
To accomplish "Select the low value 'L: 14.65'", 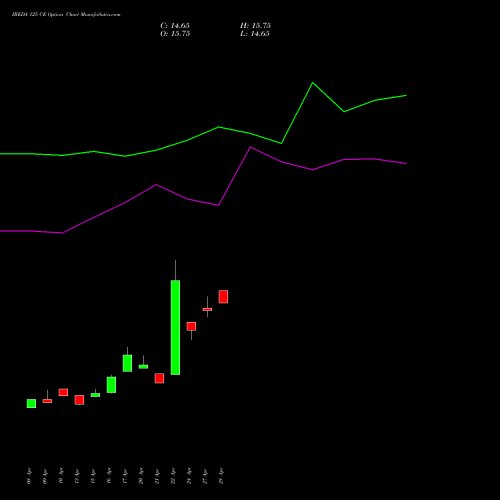I will pos(255,34).
